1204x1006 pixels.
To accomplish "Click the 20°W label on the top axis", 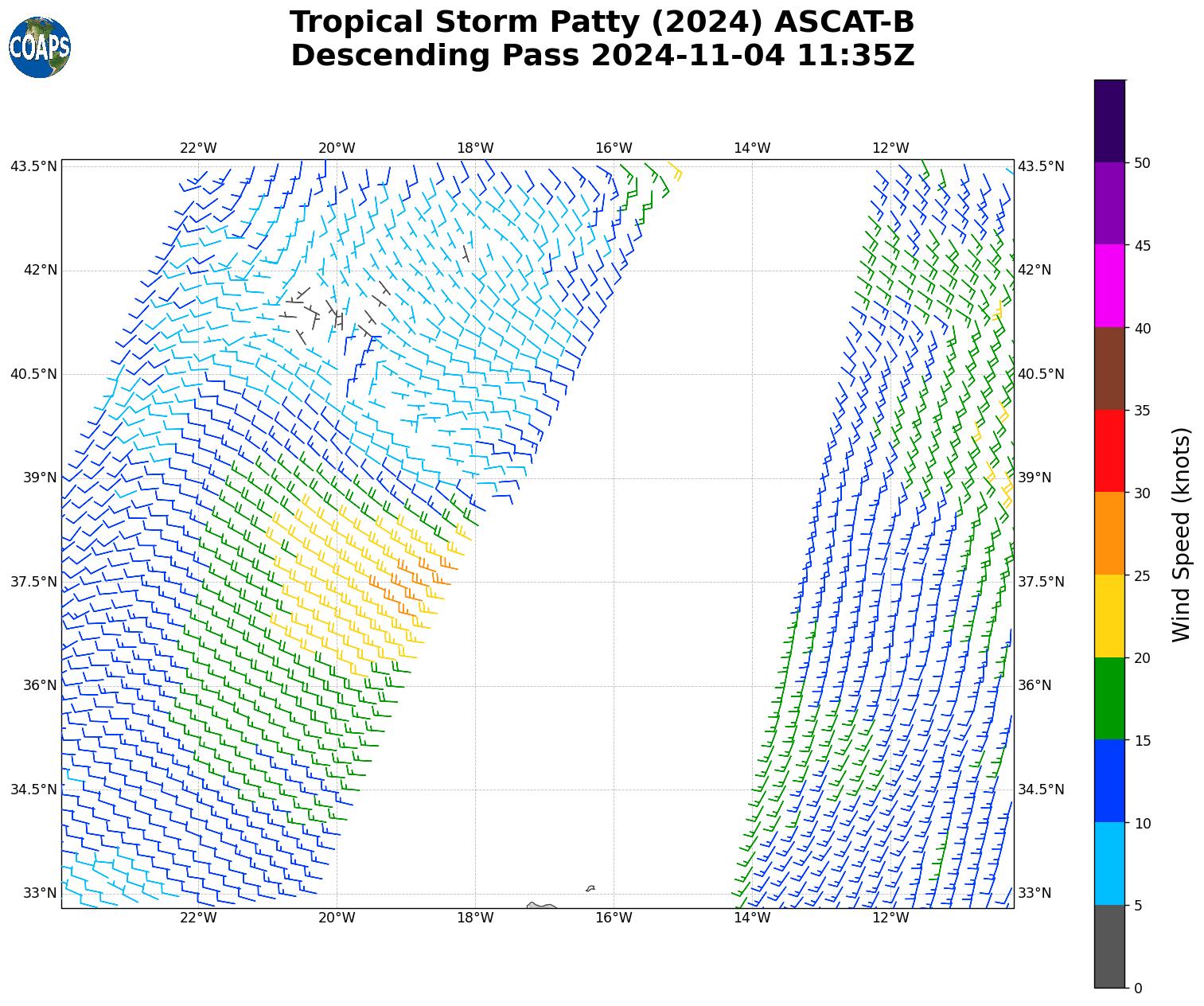I will point(337,148).
